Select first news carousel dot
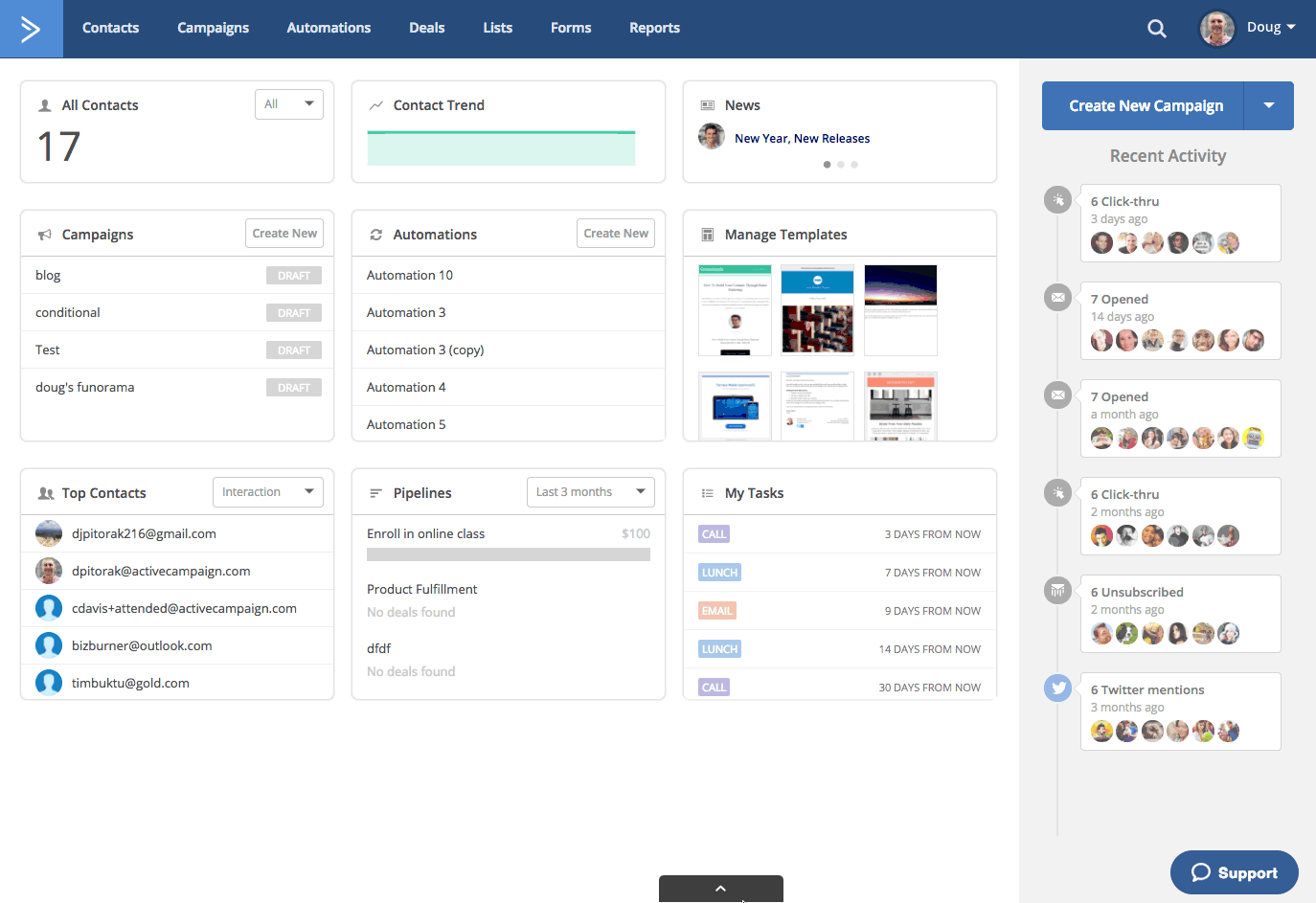The image size is (1316, 903). click(x=827, y=165)
